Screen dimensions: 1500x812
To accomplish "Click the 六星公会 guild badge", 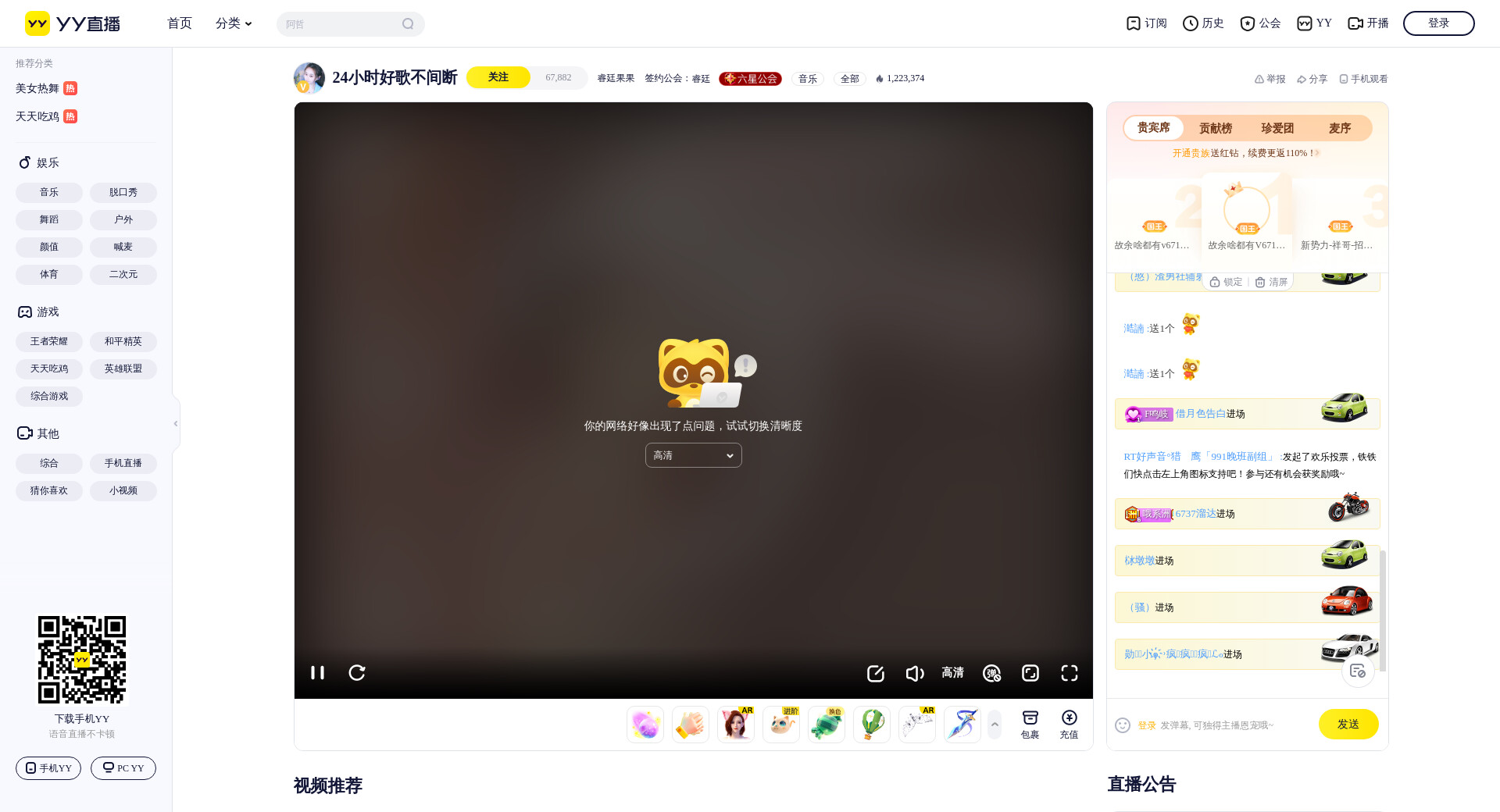I will coord(750,78).
